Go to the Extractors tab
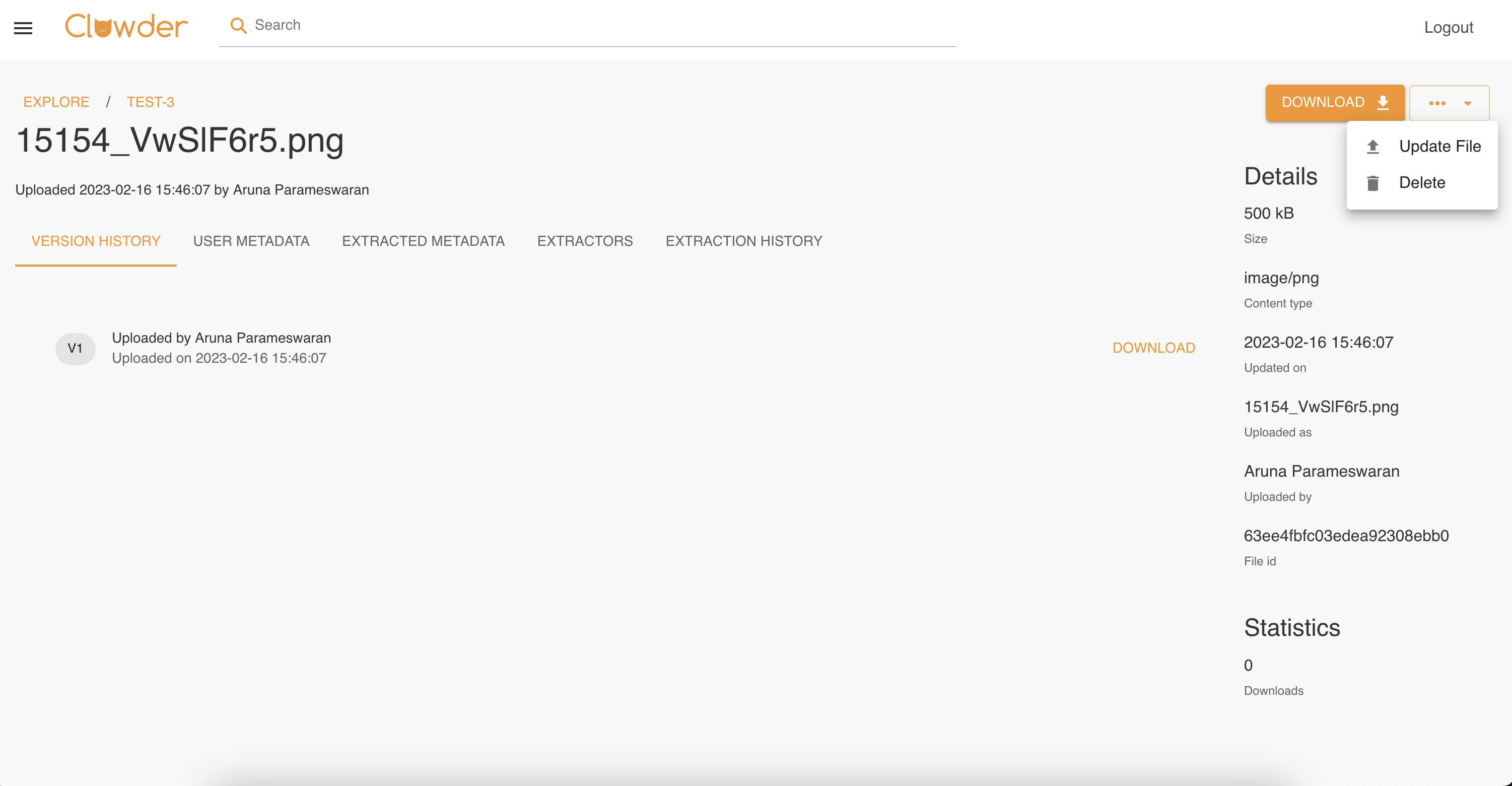1512x786 pixels. [585, 241]
